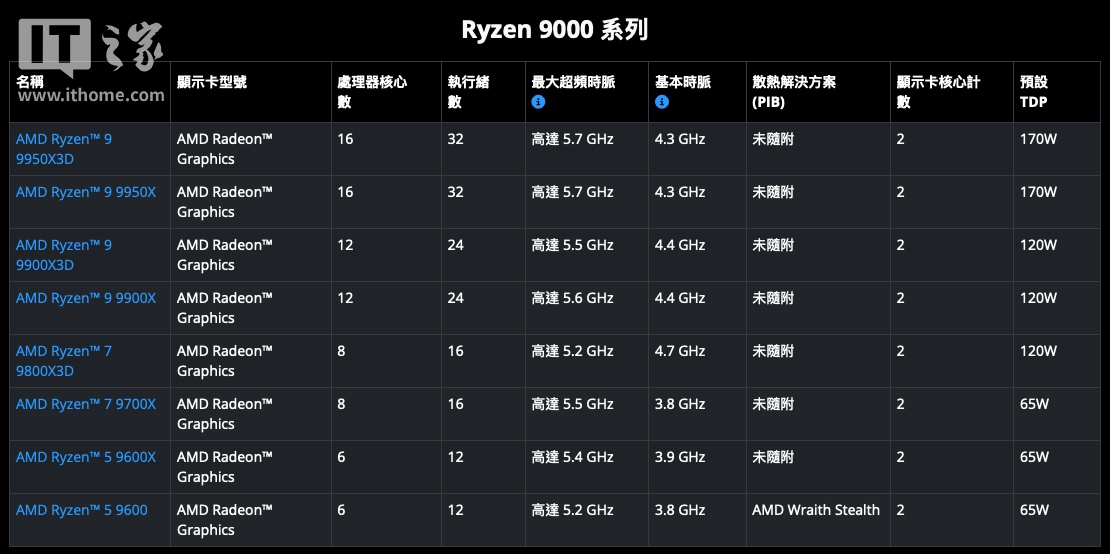Open AMD Ryzen 7 9800X3D link
1110x554 pixels.
click(64, 361)
